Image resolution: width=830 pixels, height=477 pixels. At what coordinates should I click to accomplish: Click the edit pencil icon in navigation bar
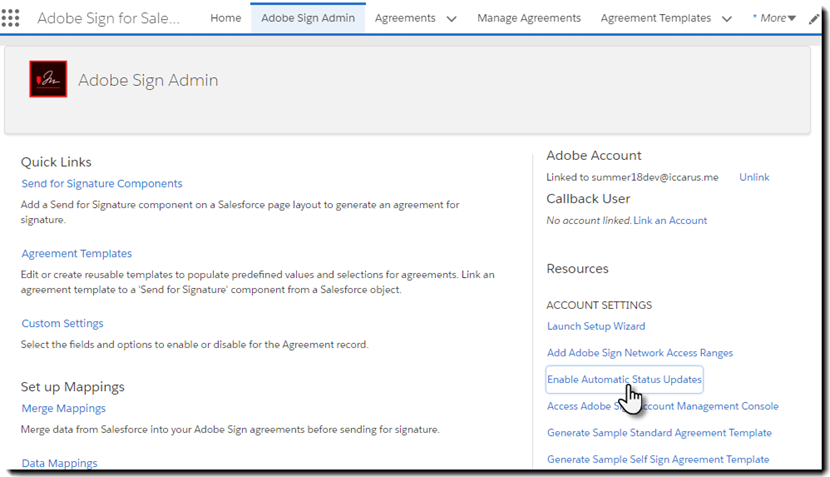814,18
